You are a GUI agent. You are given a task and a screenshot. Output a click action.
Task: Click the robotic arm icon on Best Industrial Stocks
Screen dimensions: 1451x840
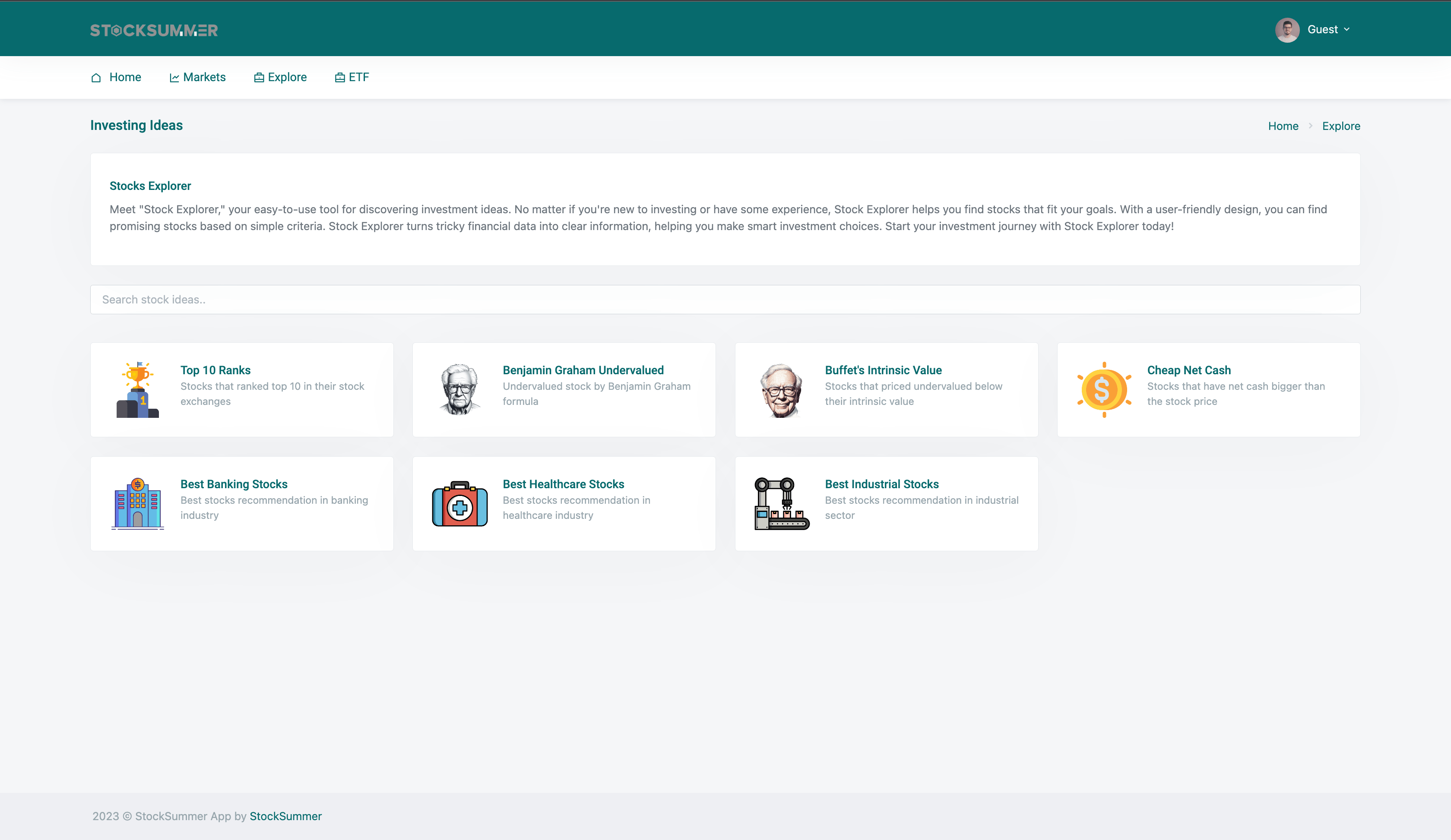(781, 503)
